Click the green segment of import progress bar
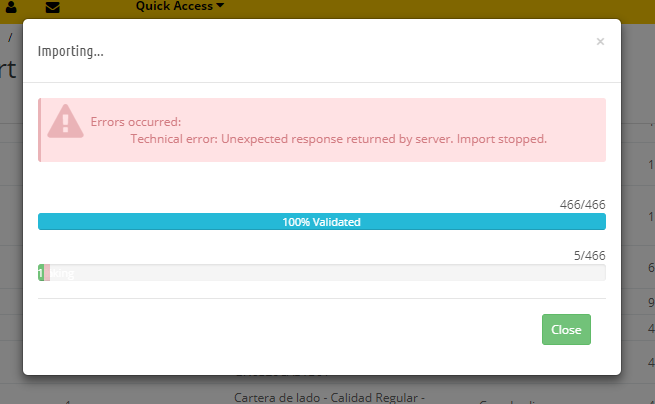The image size is (655, 404). tap(41, 273)
